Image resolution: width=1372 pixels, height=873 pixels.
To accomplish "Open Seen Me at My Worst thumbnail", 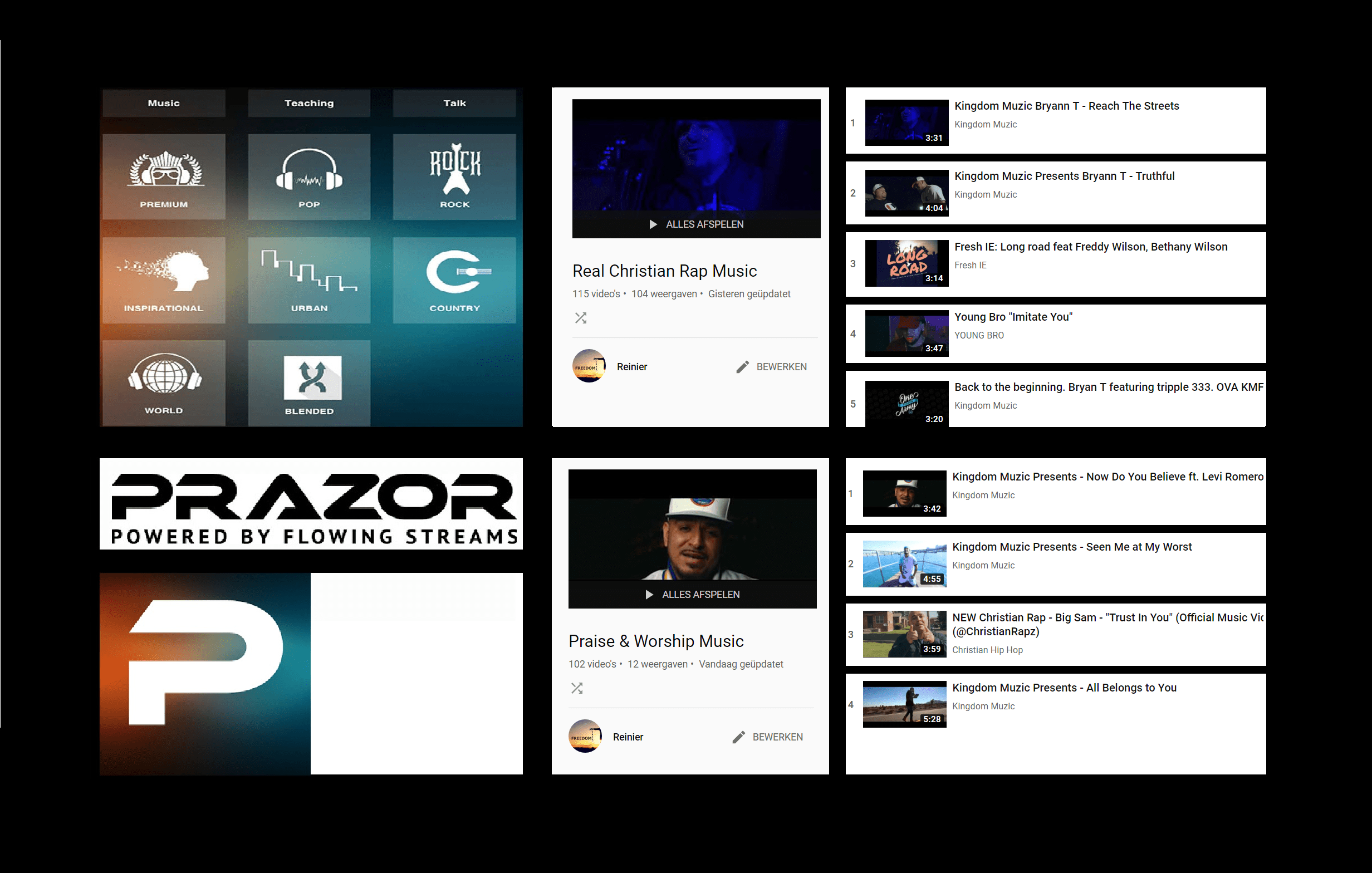I will coord(904,563).
